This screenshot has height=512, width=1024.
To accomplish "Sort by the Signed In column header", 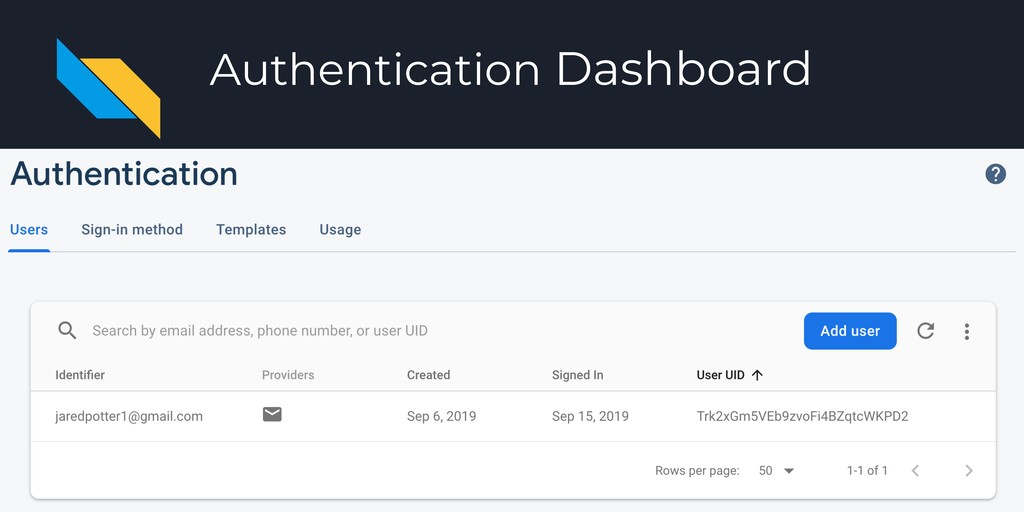I will pos(577,375).
